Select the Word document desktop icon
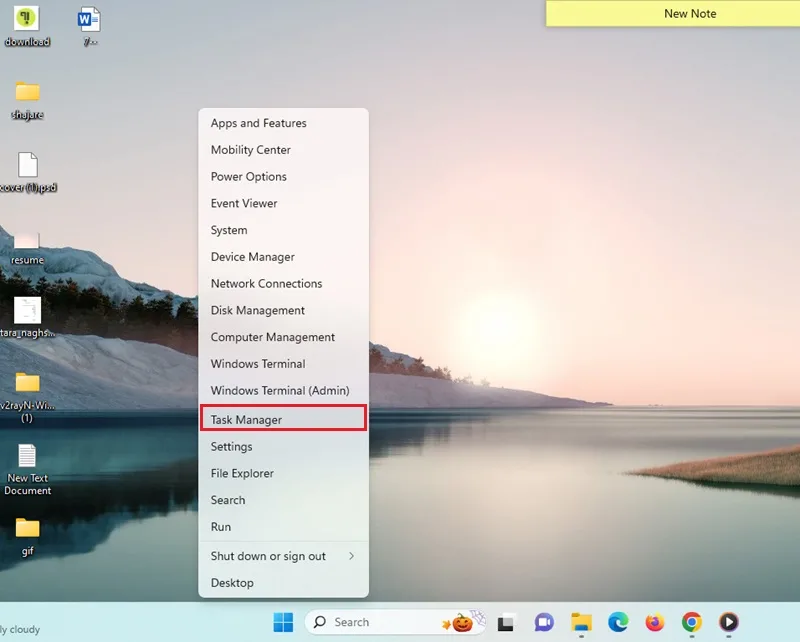 point(89,27)
